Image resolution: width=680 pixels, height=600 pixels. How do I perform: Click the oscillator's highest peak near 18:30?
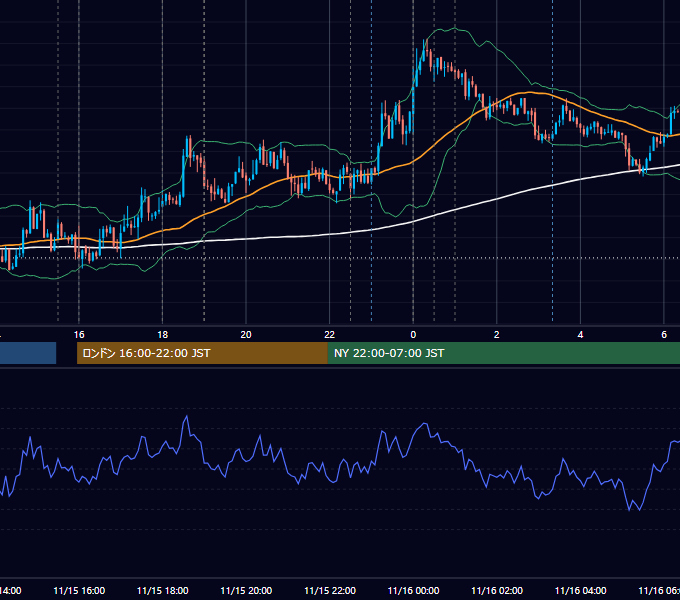click(x=187, y=417)
